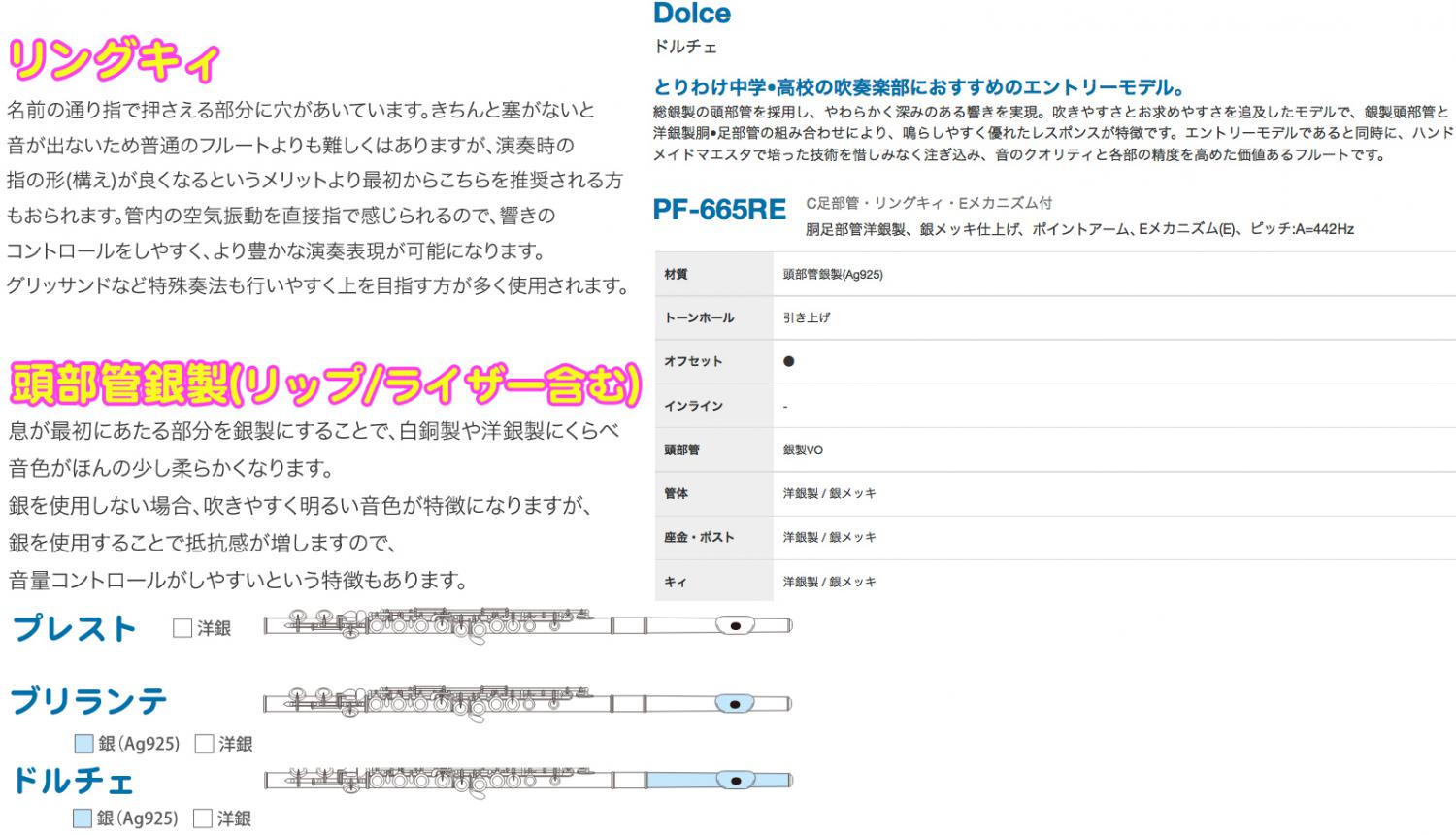Click the トーンホール table row label
The height and width of the screenshot is (835, 1456).
699,317
